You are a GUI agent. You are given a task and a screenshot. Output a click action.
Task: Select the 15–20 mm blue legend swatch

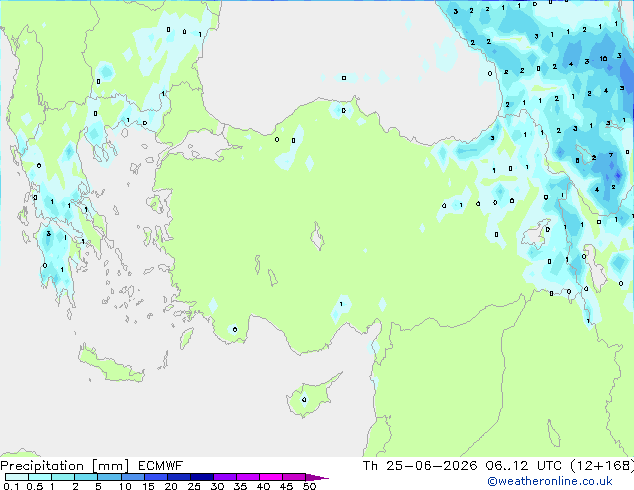click(156, 477)
